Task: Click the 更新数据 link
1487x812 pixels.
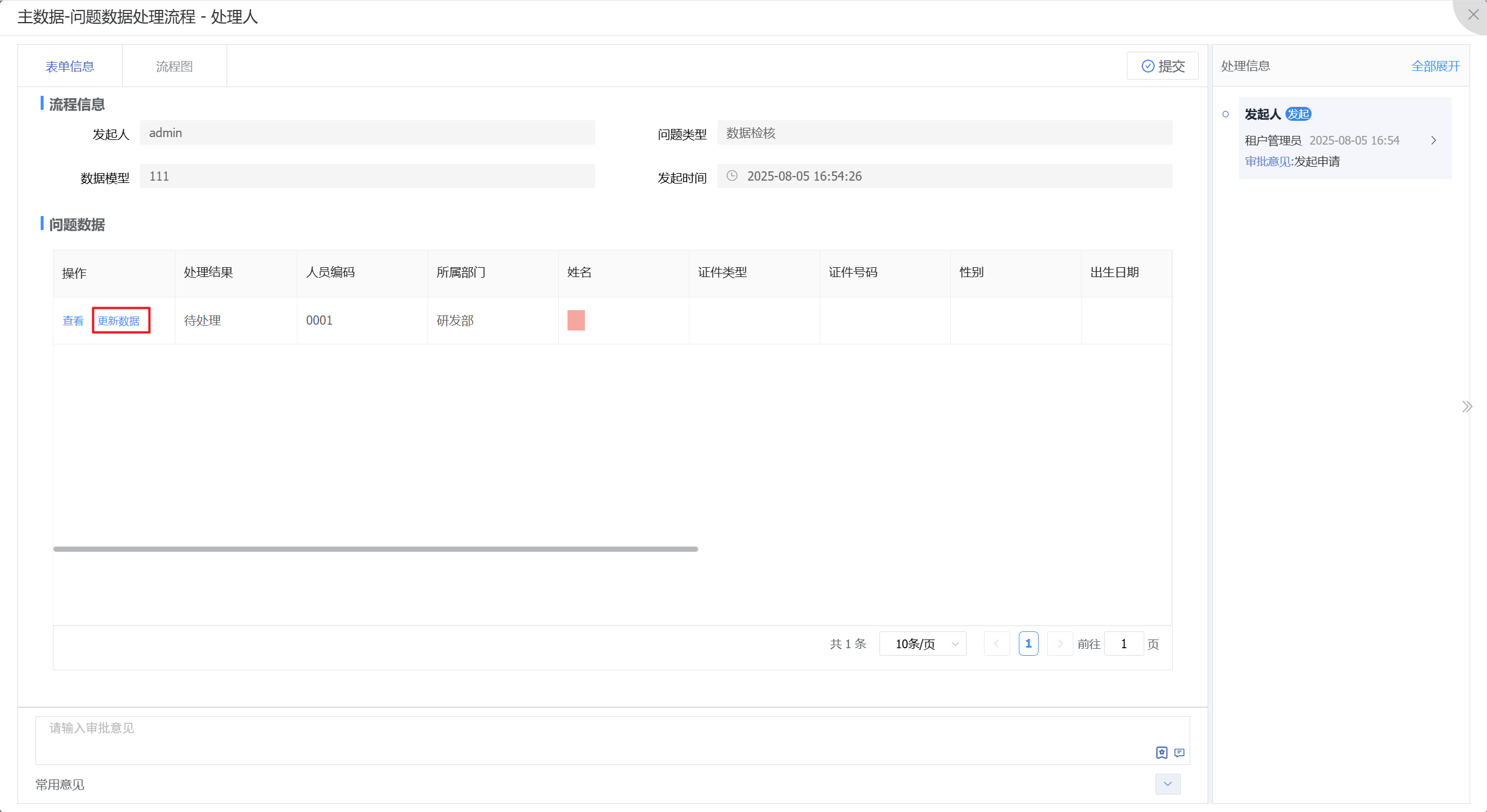Action: (118, 321)
